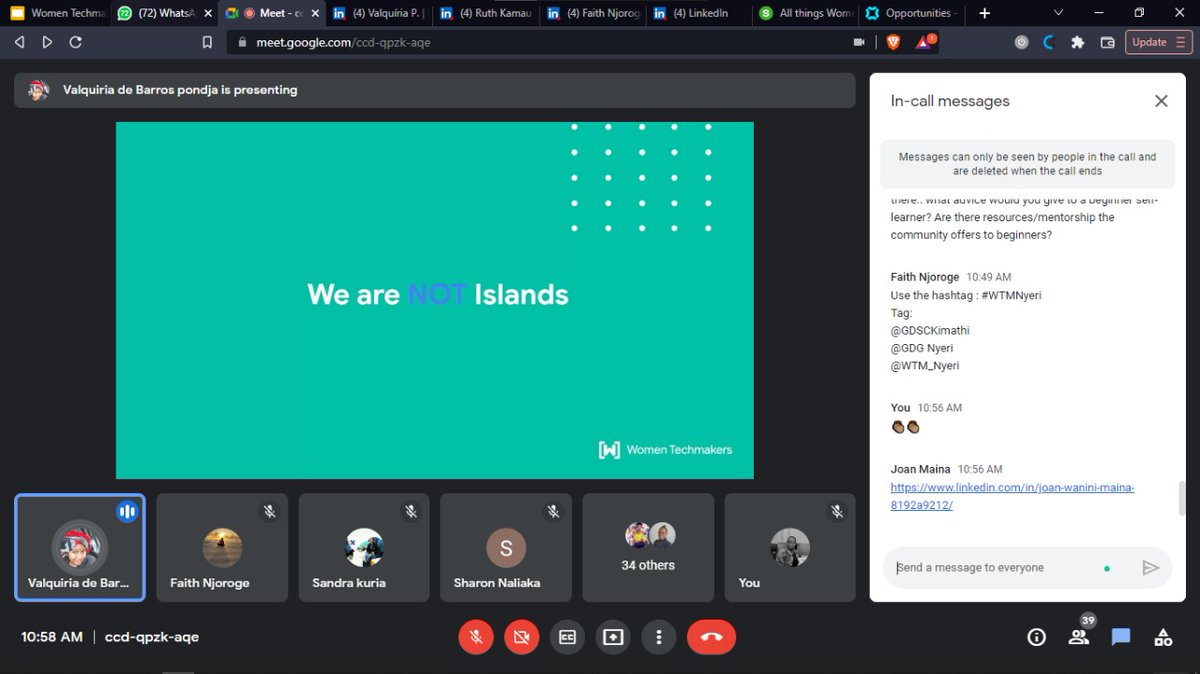
Task: Click the meeting code ccd-qpzk-aqe
Action: (152, 637)
